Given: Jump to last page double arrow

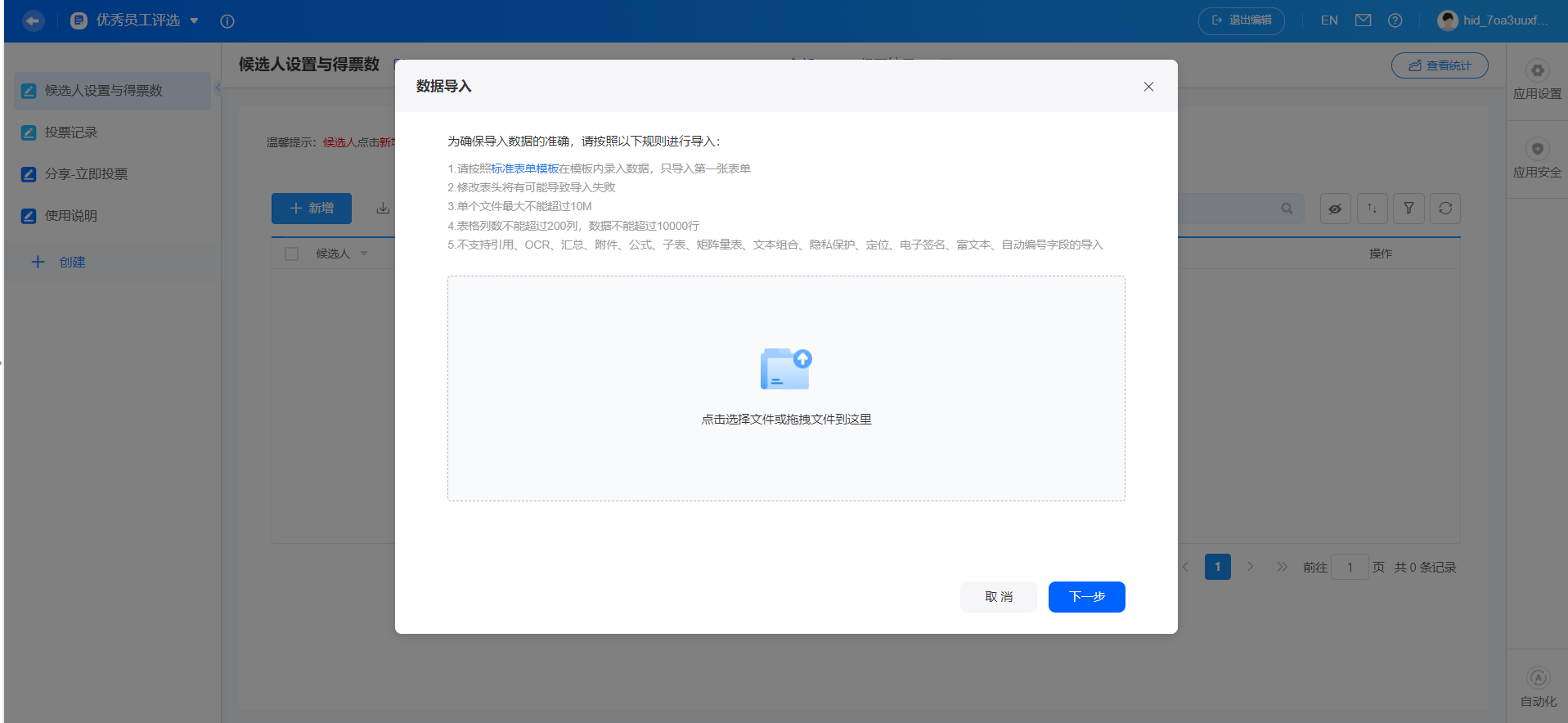Looking at the screenshot, I should coord(1282,567).
